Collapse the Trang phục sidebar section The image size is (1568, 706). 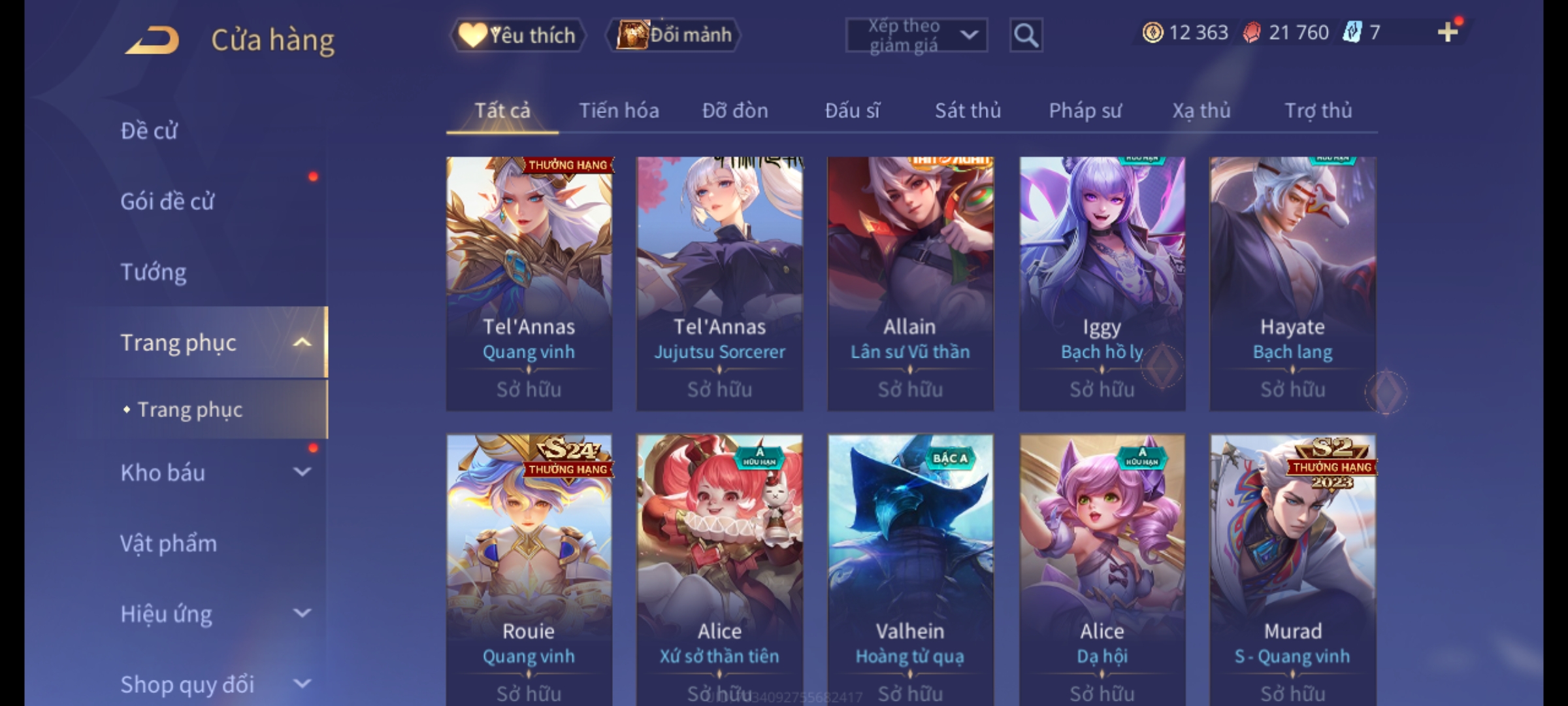(302, 343)
